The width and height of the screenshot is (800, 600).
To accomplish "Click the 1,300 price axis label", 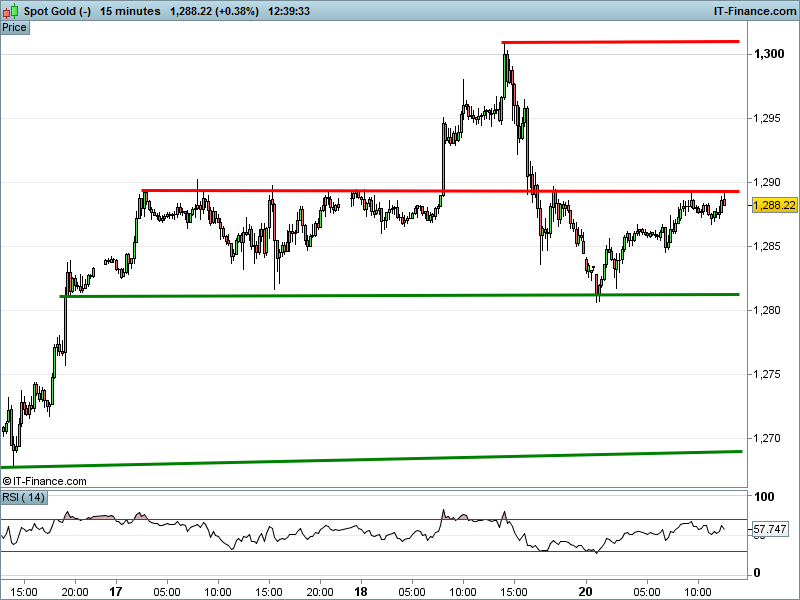I will click(769, 54).
